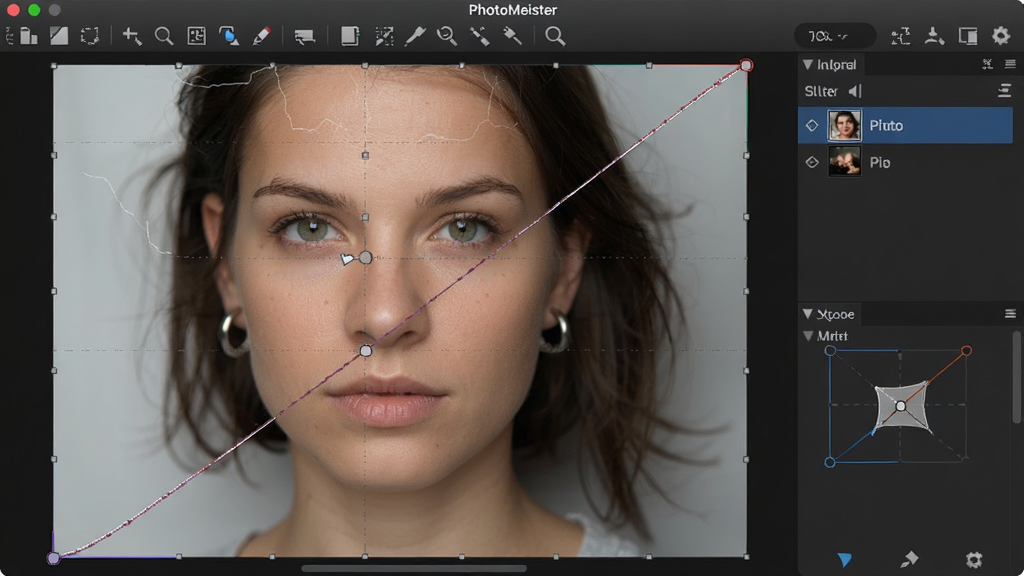Open the gear settings icon in top toolbar
The image size is (1024, 576).
click(x=1000, y=35)
